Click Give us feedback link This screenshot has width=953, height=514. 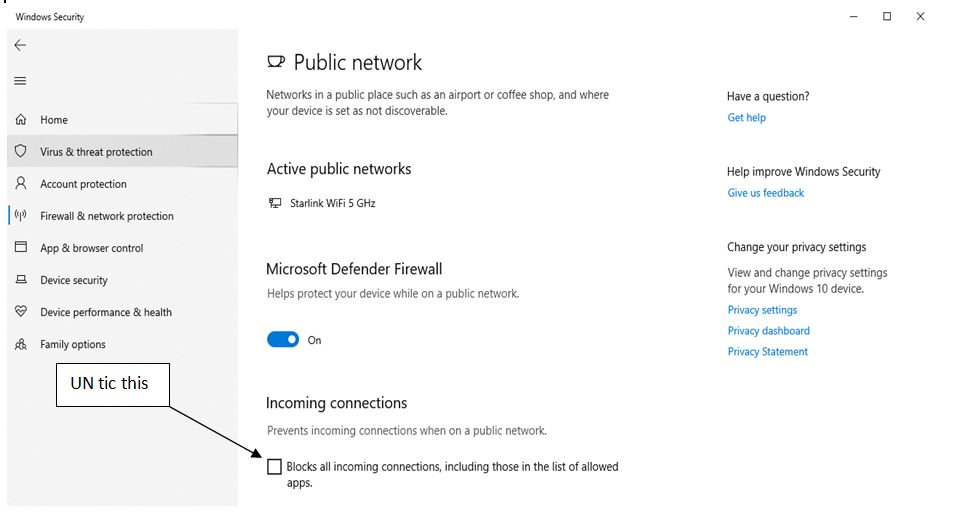coord(766,193)
